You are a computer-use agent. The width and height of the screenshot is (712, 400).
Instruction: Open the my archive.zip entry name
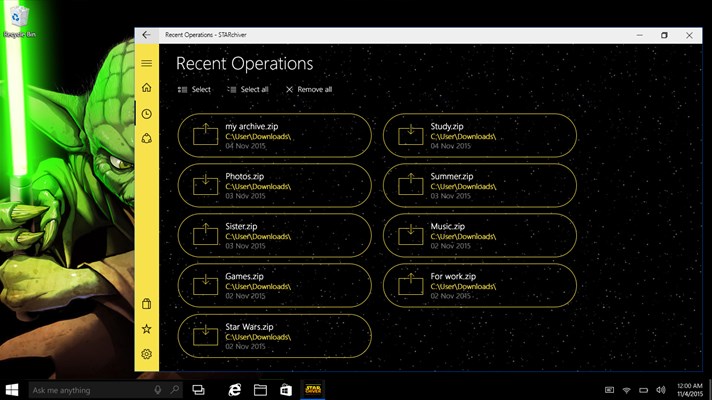[252, 127]
